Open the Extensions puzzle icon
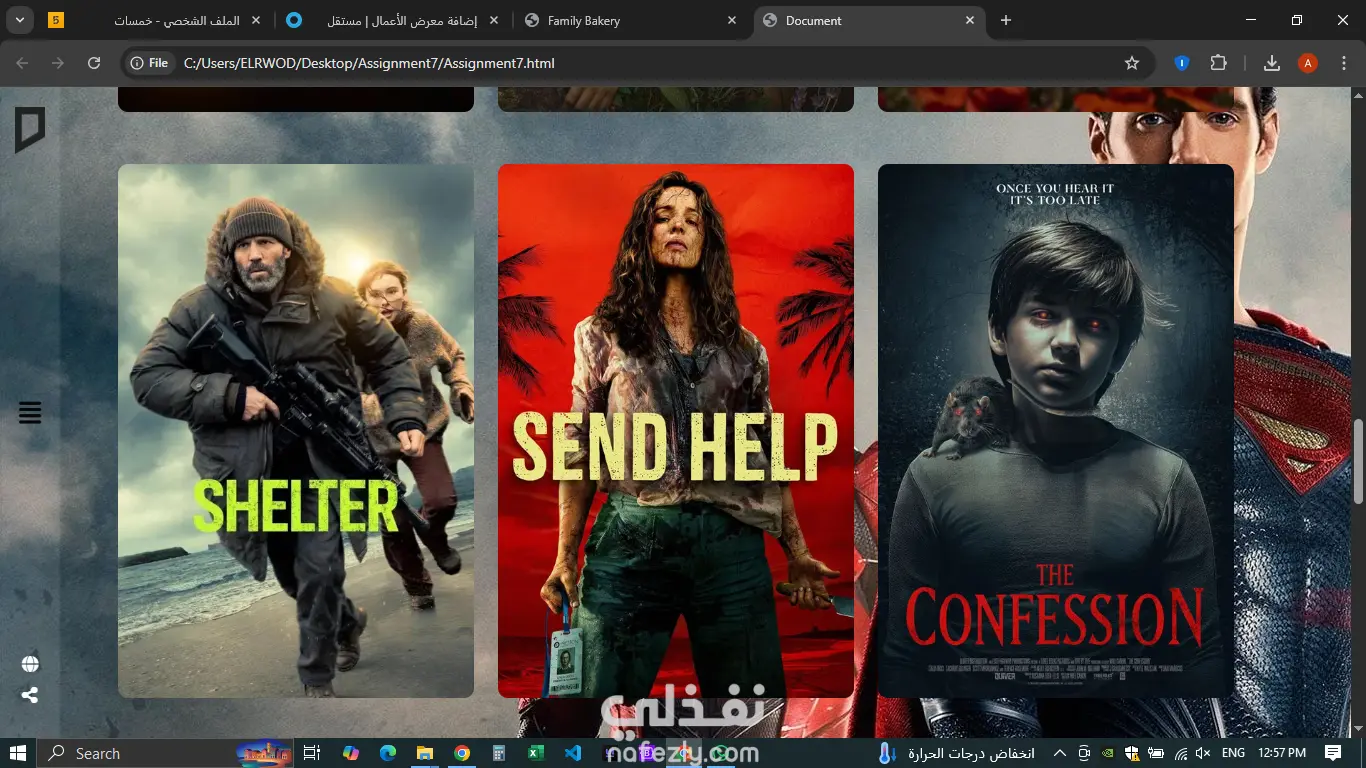1366x768 pixels. pyautogui.click(x=1218, y=63)
